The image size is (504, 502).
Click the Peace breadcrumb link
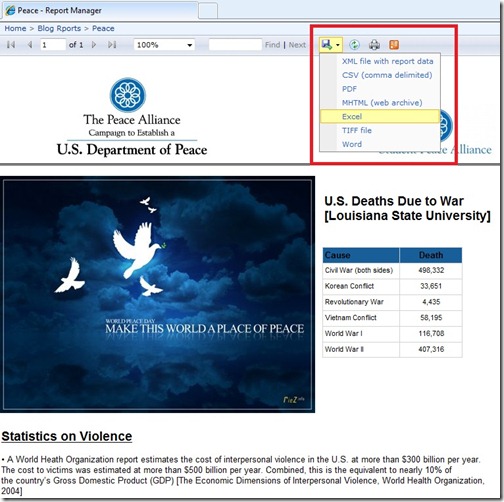point(103,28)
